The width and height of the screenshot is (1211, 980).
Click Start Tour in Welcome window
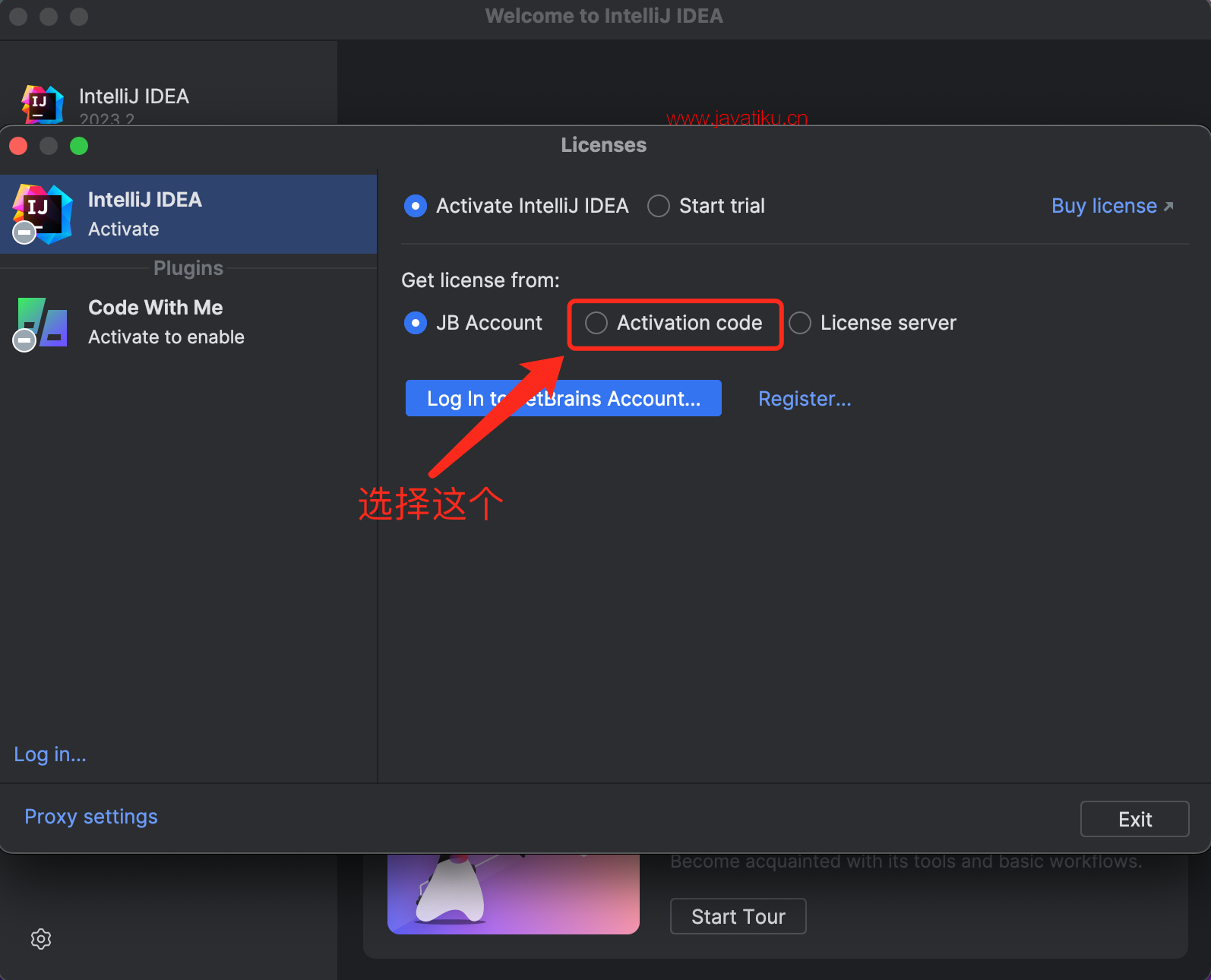click(738, 916)
